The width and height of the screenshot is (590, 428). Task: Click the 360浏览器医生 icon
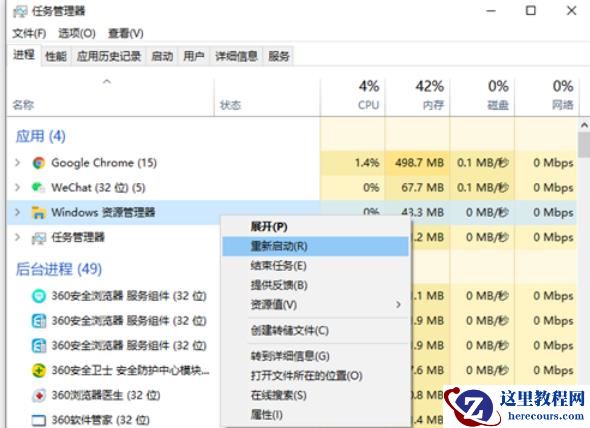tap(39, 396)
